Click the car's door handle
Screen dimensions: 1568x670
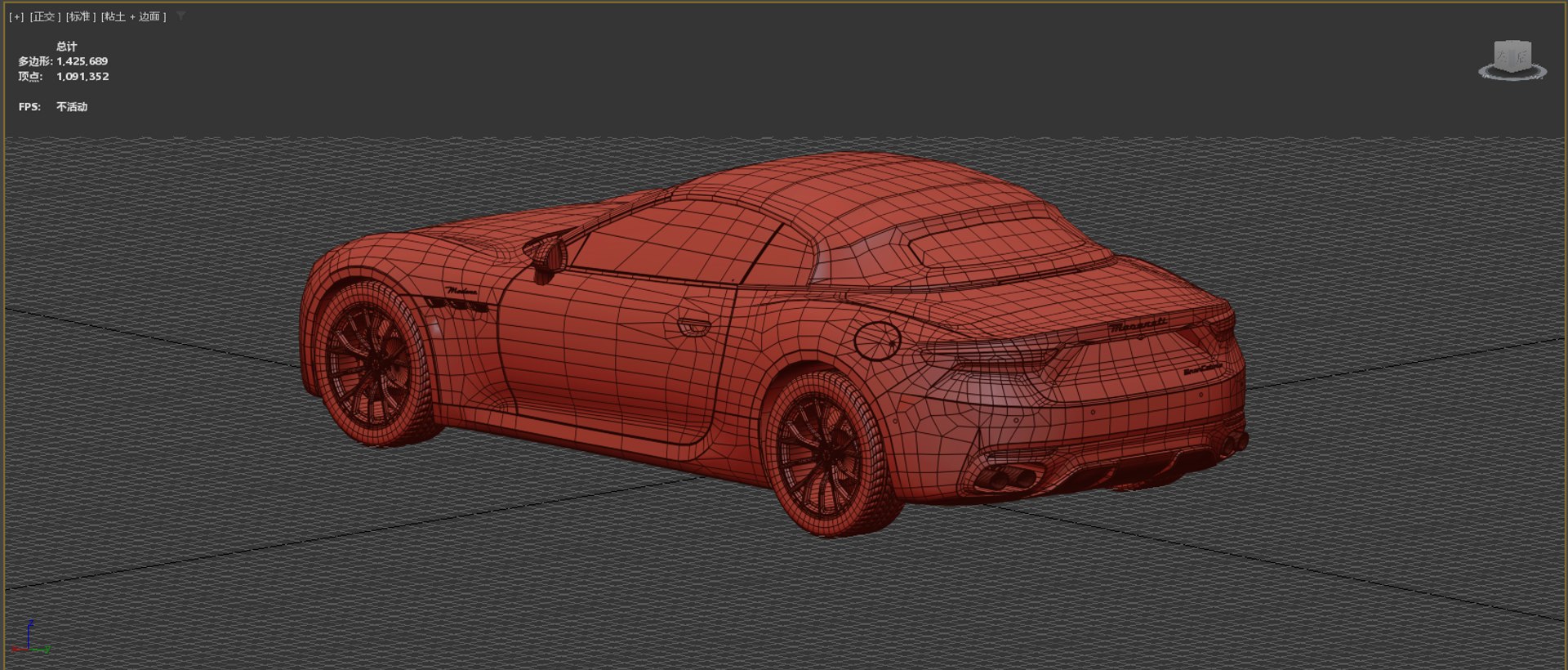693,326
